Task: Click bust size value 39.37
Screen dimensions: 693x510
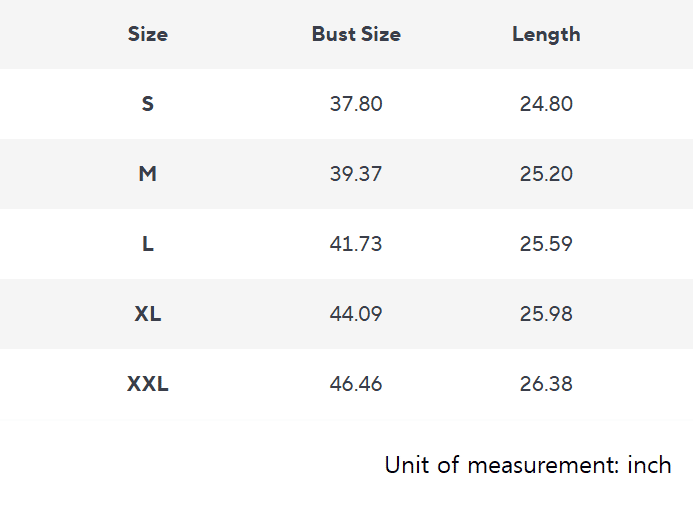Action: 356,174
